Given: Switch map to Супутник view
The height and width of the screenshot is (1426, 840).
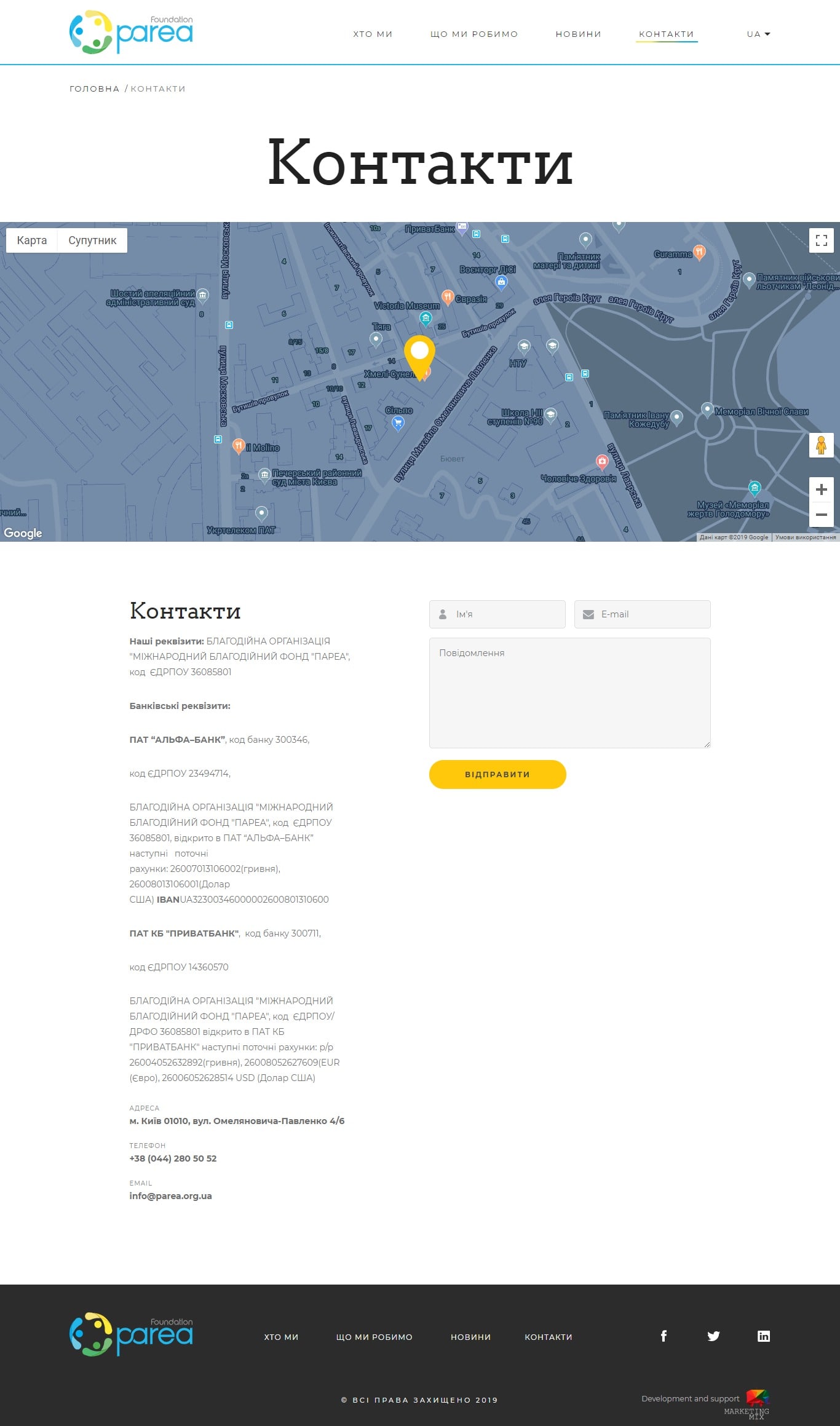Looking at the screenshot, I should click(x=92, y=240).
